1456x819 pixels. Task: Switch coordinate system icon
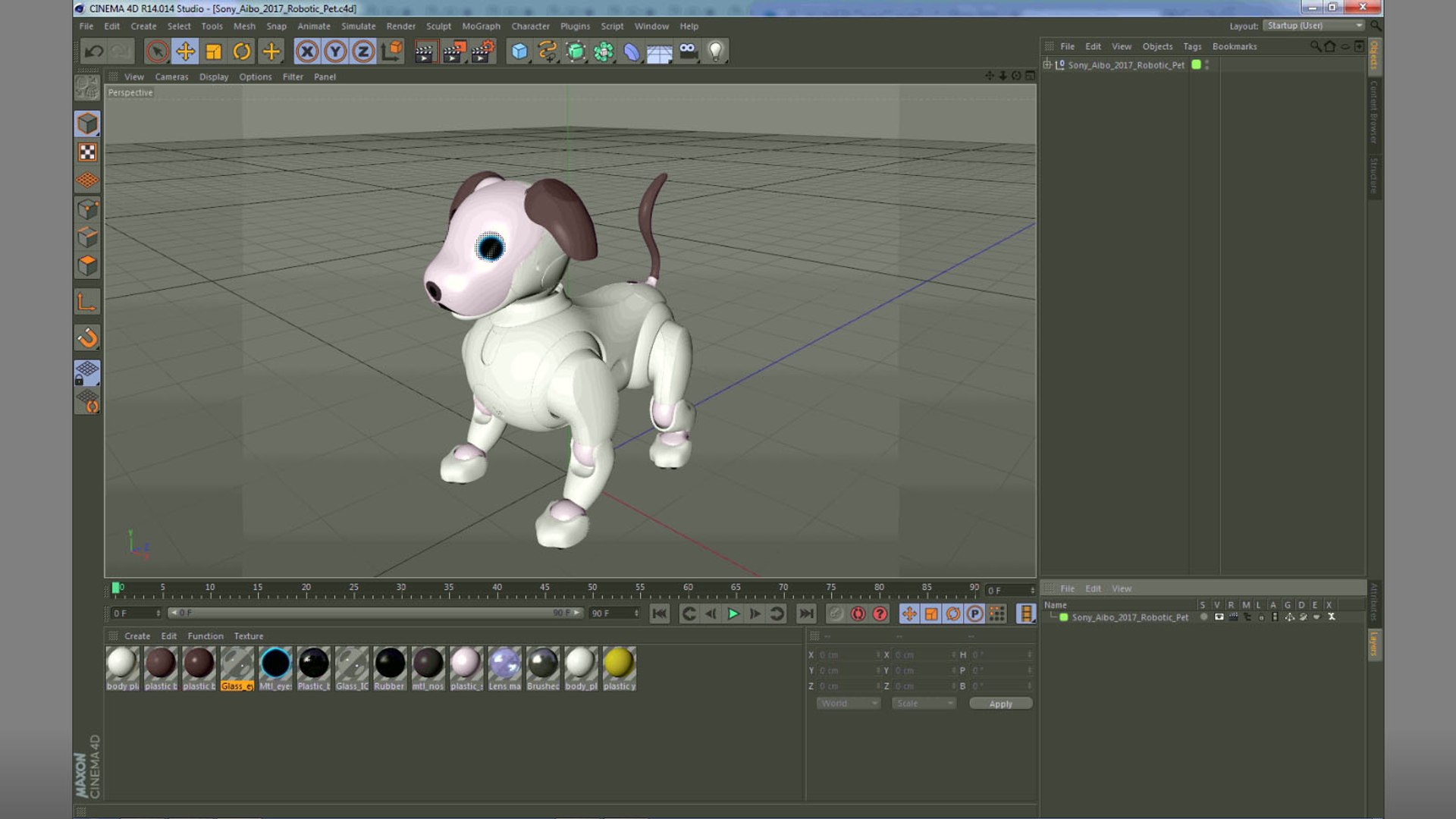pyautogui.click(x=392, y=52)
